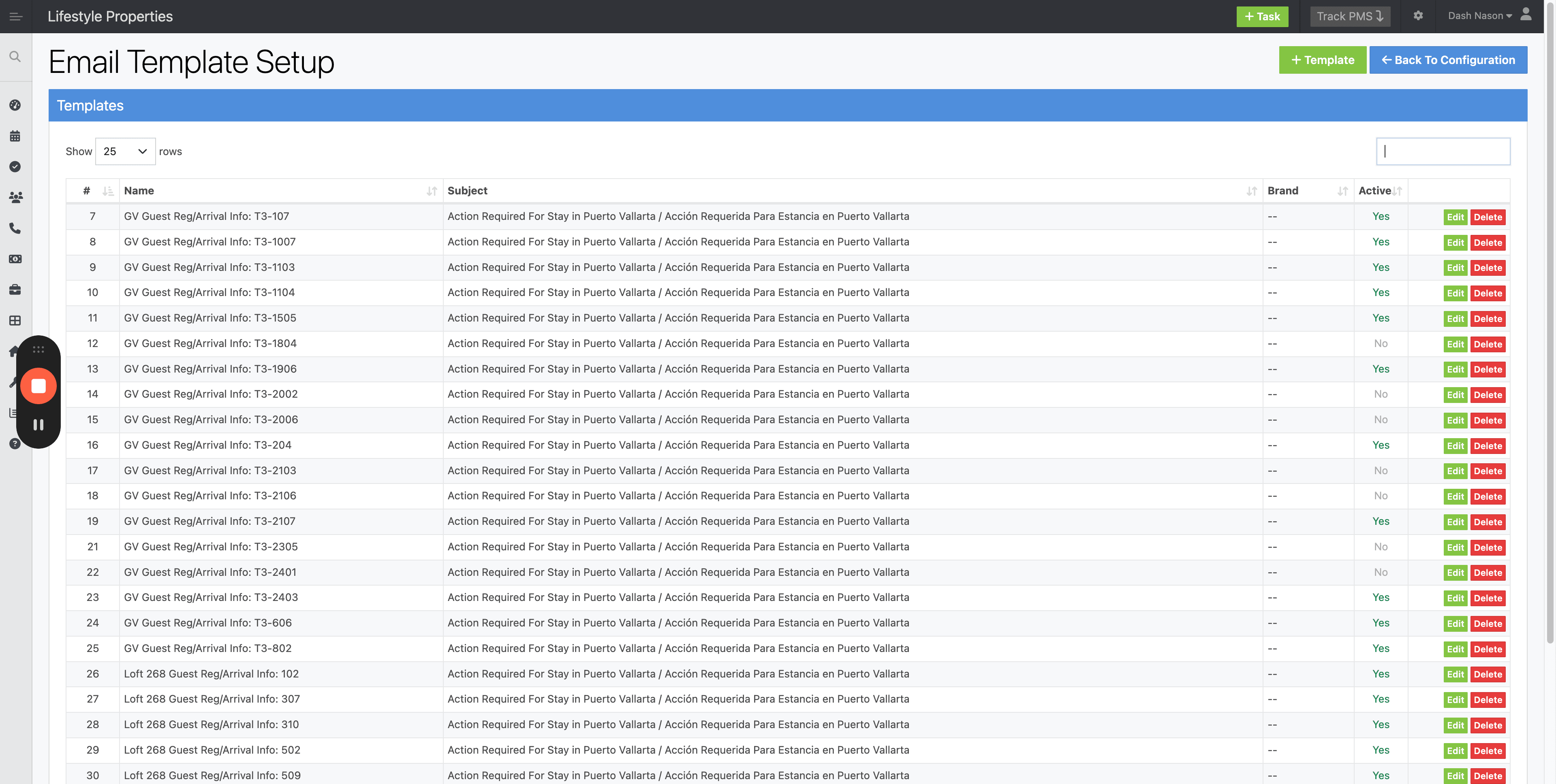Open the phone icon in sidebar
Image resolution: width=1556 pixels, height=784 pixels.
(x=15, y=228)
